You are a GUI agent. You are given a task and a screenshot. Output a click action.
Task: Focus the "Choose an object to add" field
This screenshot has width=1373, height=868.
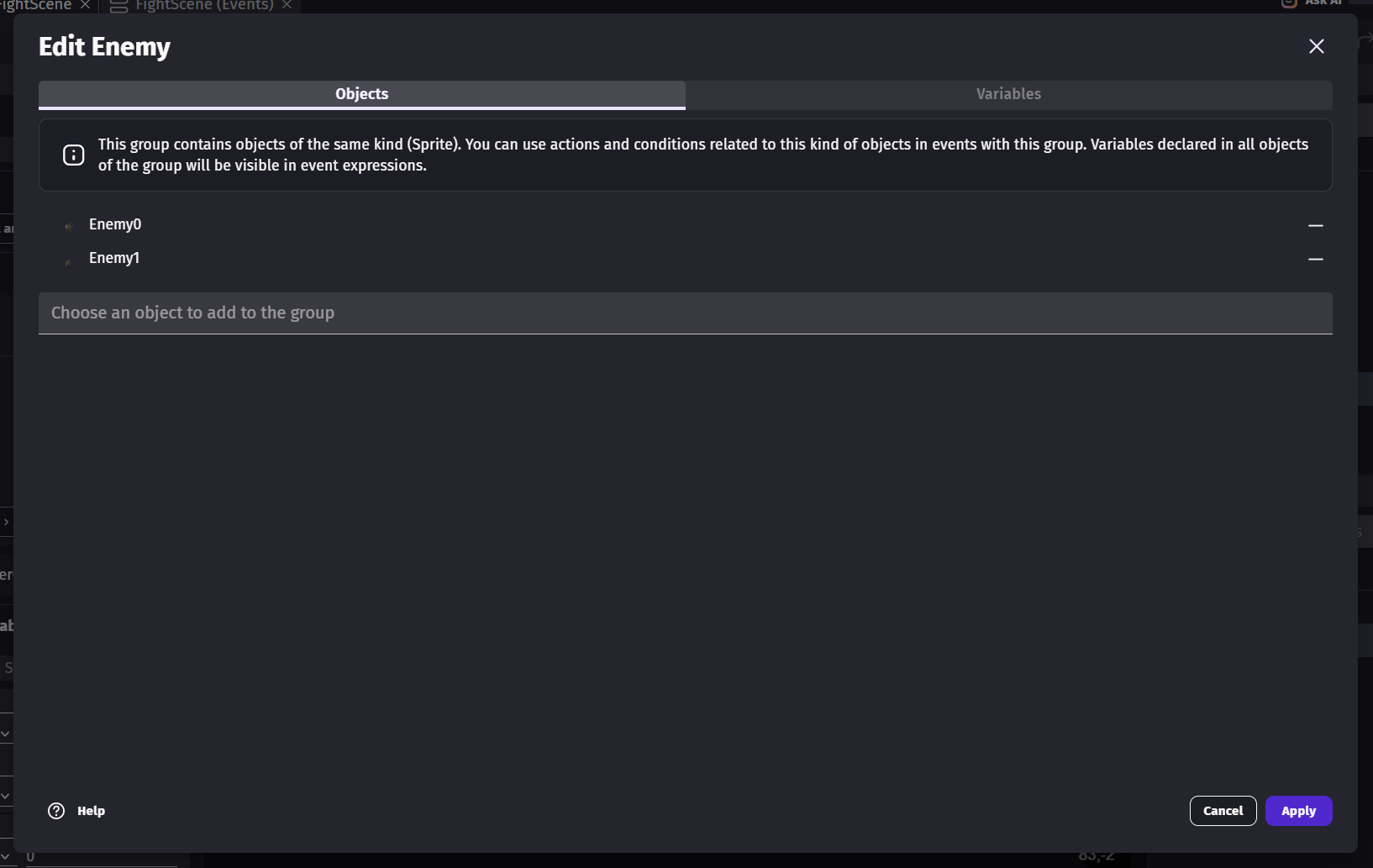pos(685,313)
